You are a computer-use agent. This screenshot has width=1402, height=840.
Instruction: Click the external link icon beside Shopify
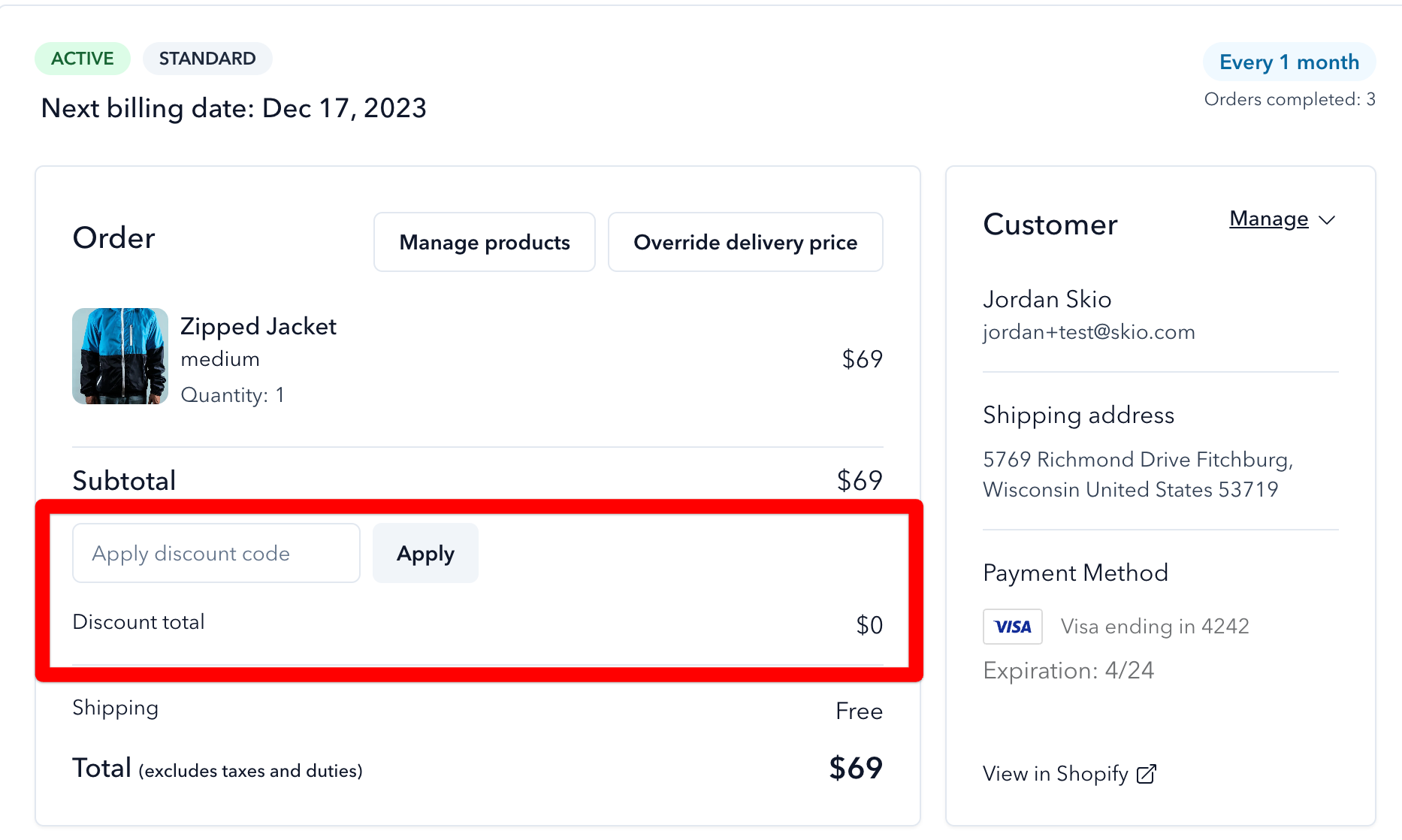coord(1147,774)
